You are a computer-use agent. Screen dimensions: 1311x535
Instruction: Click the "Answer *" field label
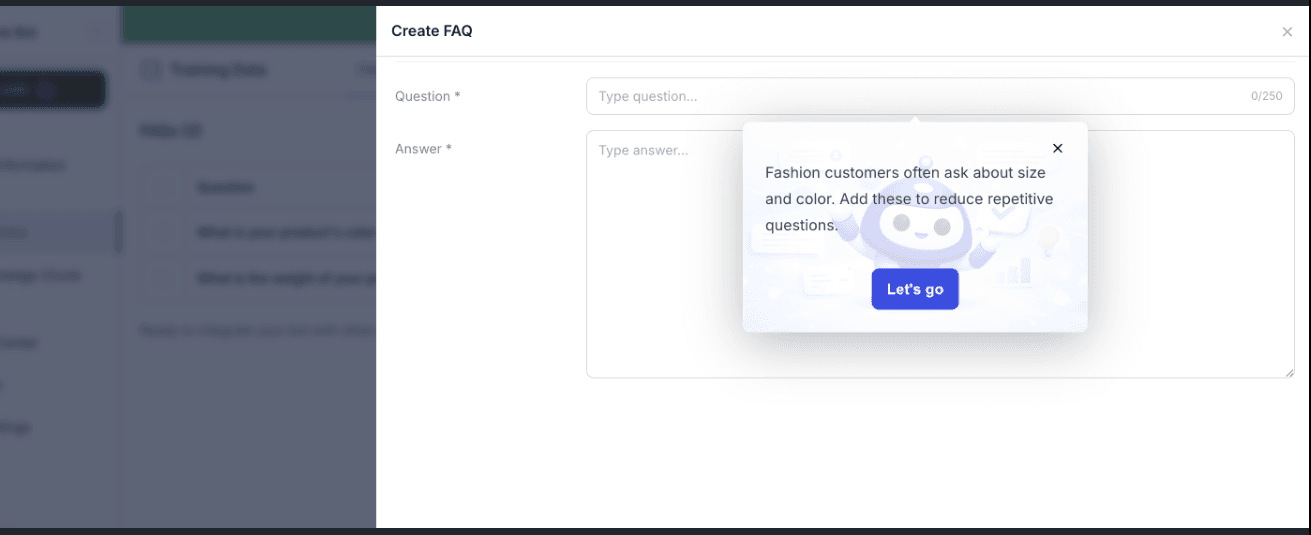pos(423,149)
